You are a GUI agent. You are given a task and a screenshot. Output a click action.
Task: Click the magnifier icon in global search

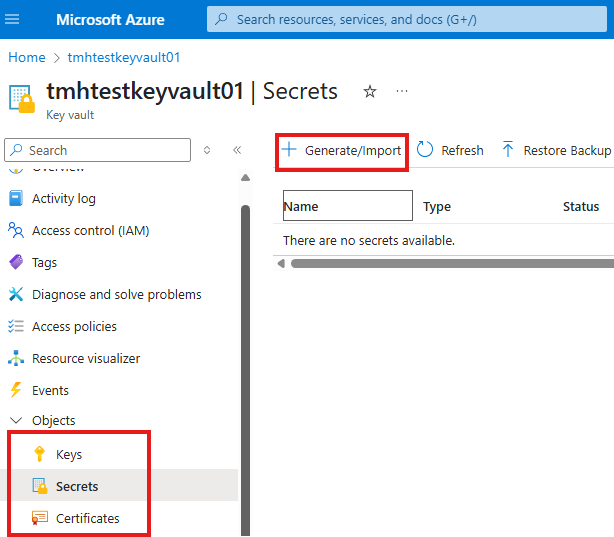221,19
